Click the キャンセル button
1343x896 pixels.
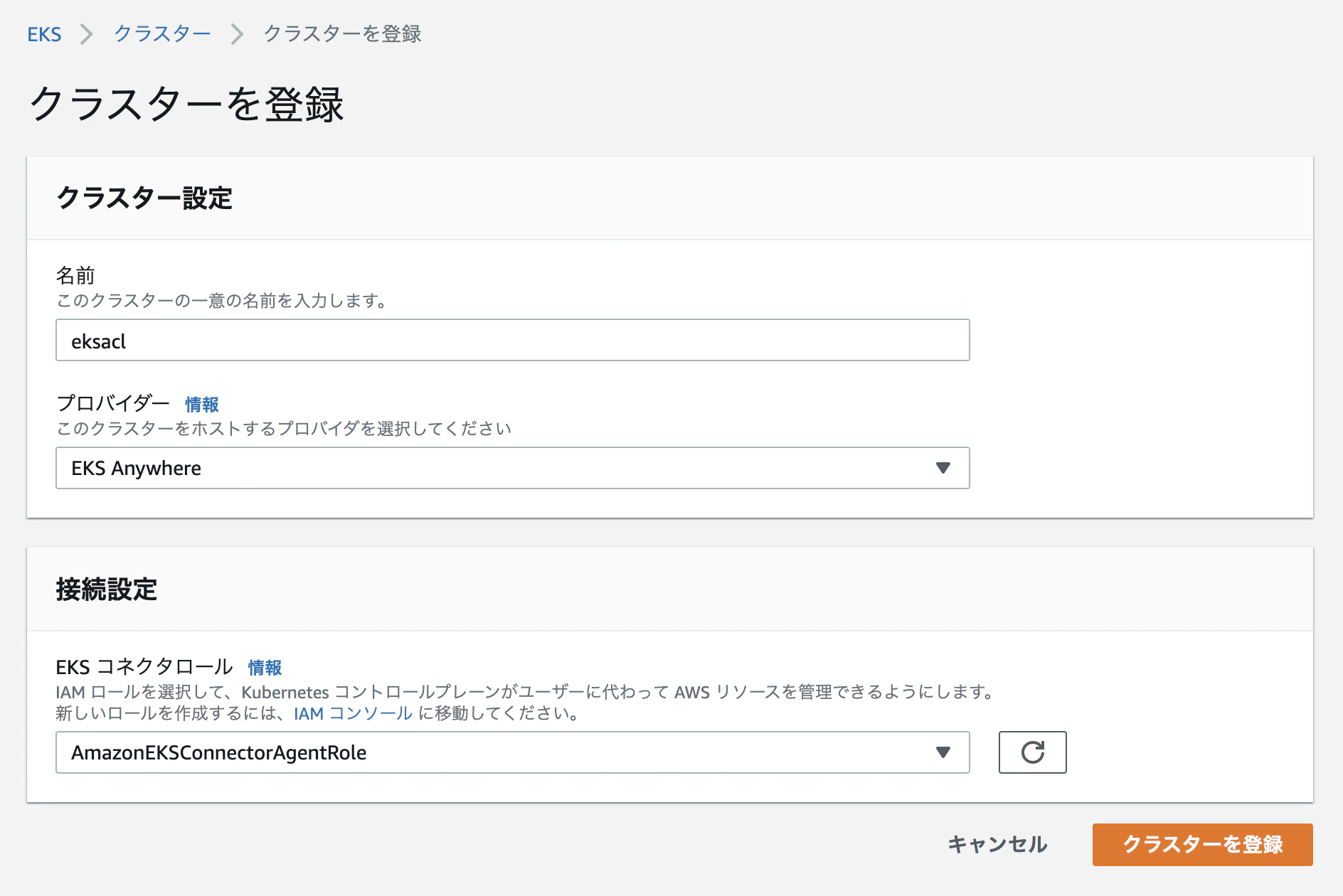pyautogui.click(x=997, y=844)
